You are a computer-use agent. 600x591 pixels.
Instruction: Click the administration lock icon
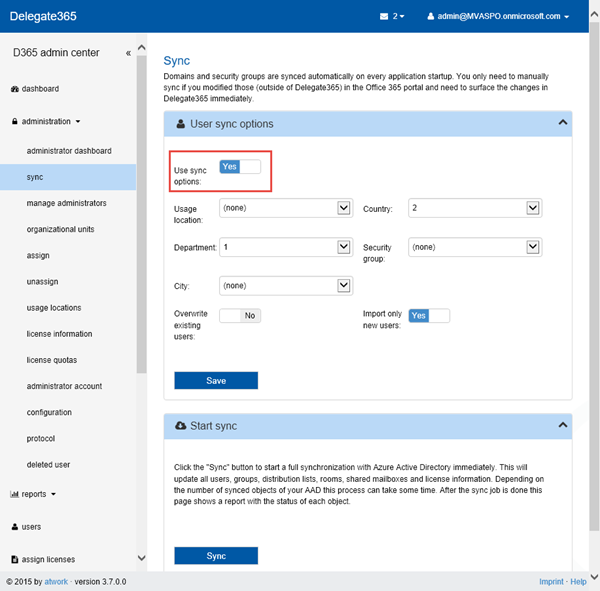14,122
